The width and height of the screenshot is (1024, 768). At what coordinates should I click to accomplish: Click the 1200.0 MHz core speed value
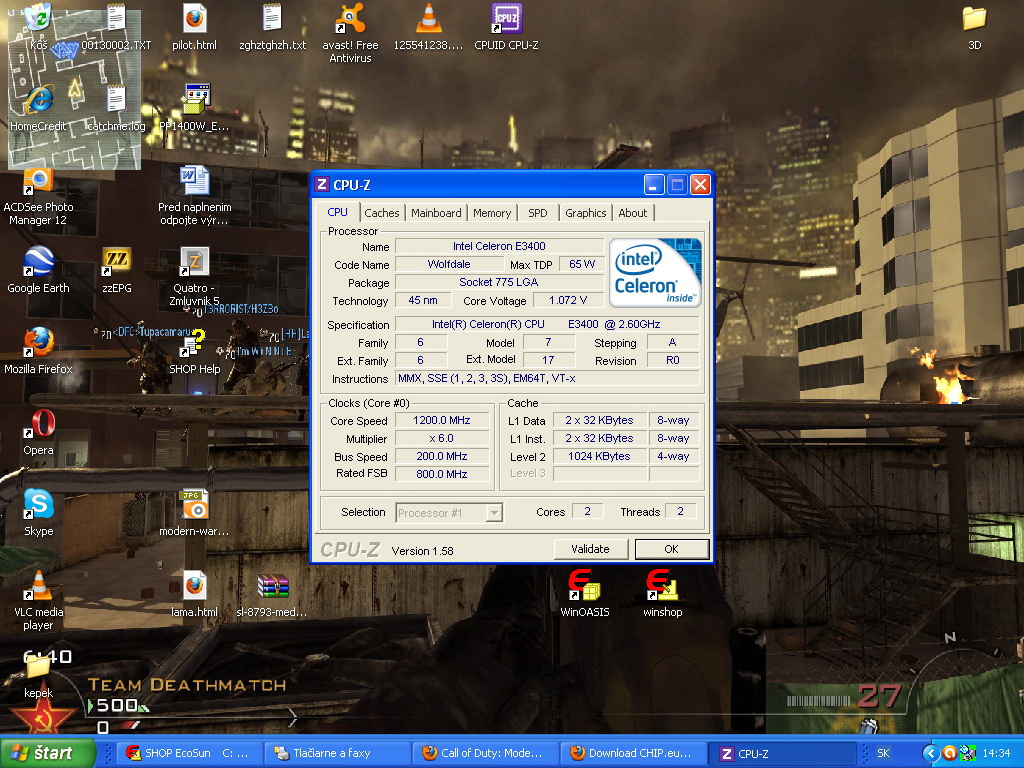[442, 420]
